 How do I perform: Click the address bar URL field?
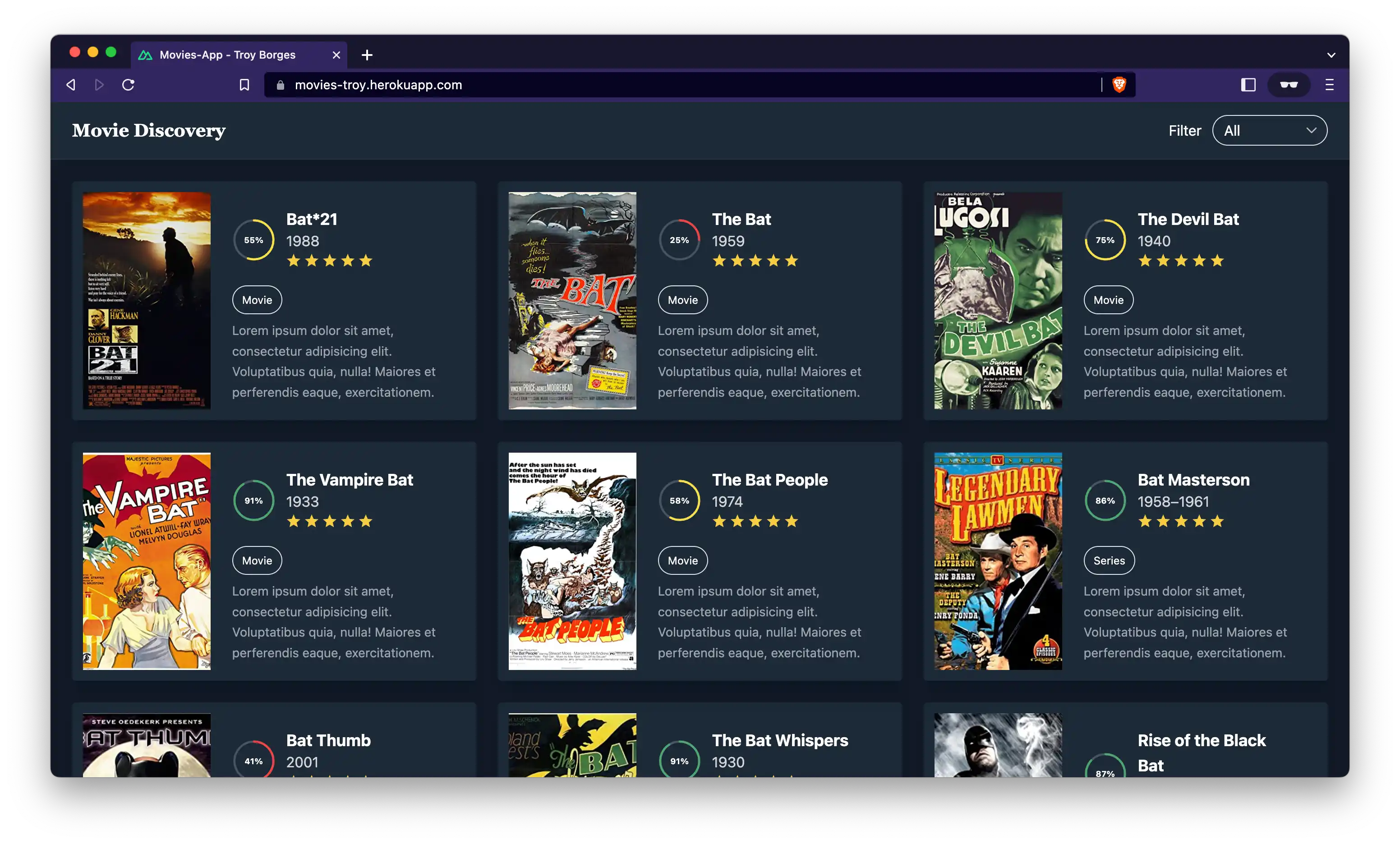point(682,85)
